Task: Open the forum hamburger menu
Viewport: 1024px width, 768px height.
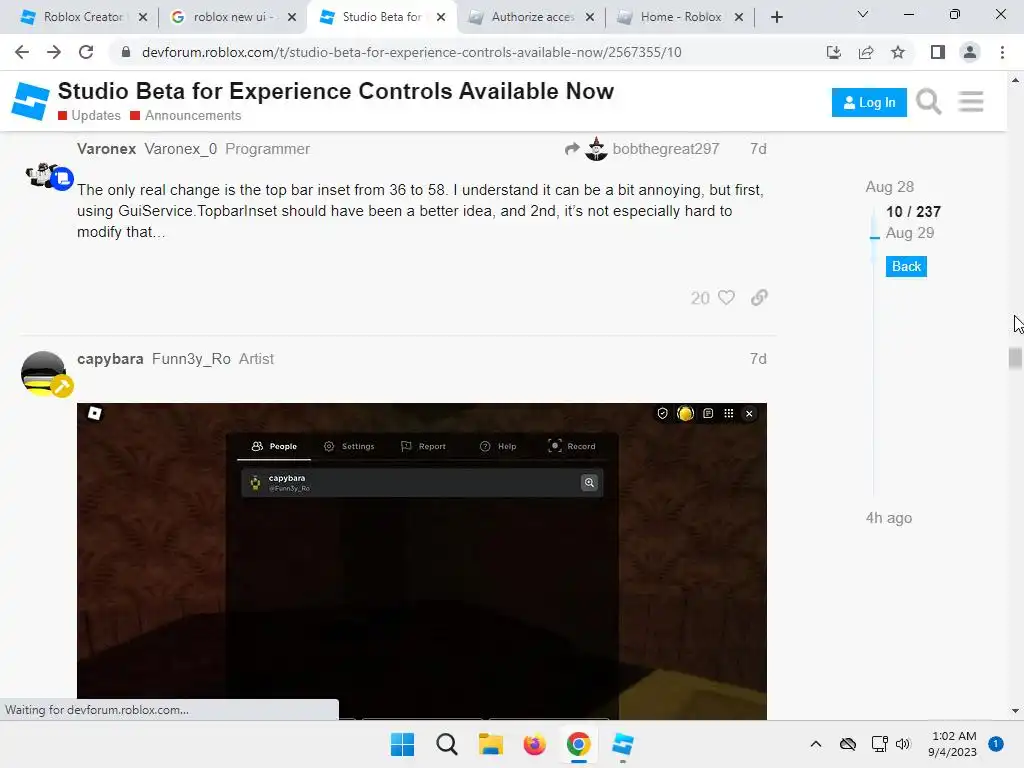Action: click(x=971, y=102)
